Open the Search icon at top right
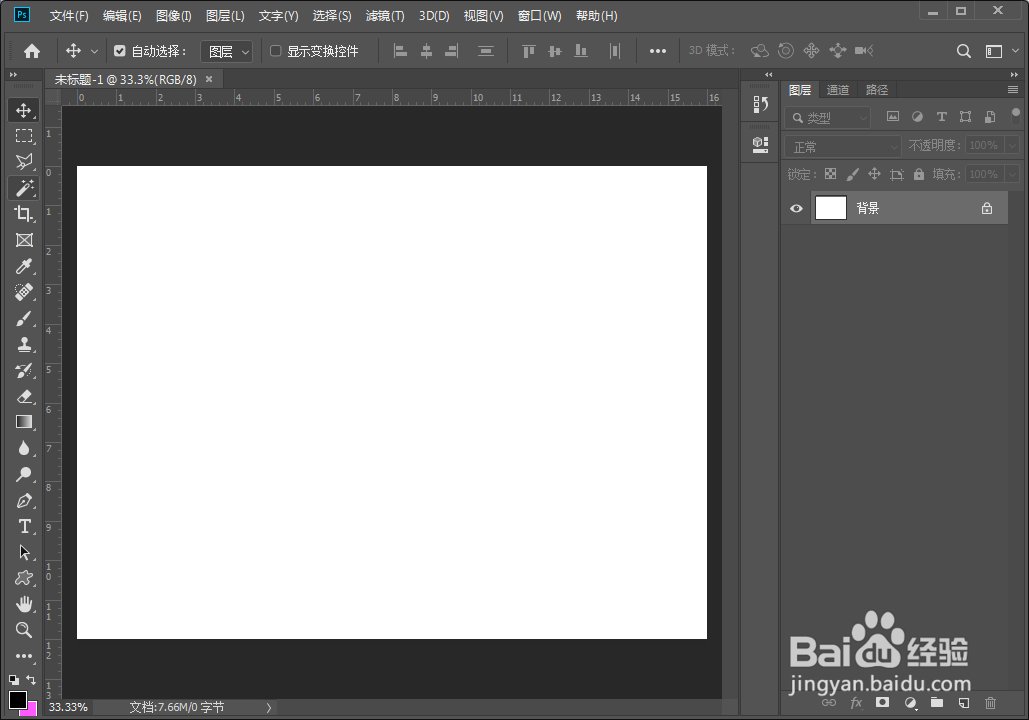This screenshot has width=1029, height=720. point(963,51)
